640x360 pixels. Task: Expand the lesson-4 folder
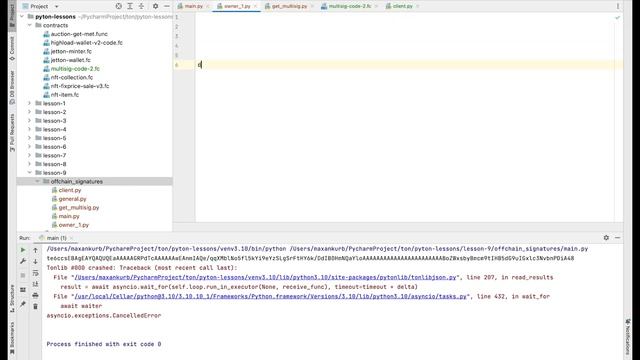point(30,129)
